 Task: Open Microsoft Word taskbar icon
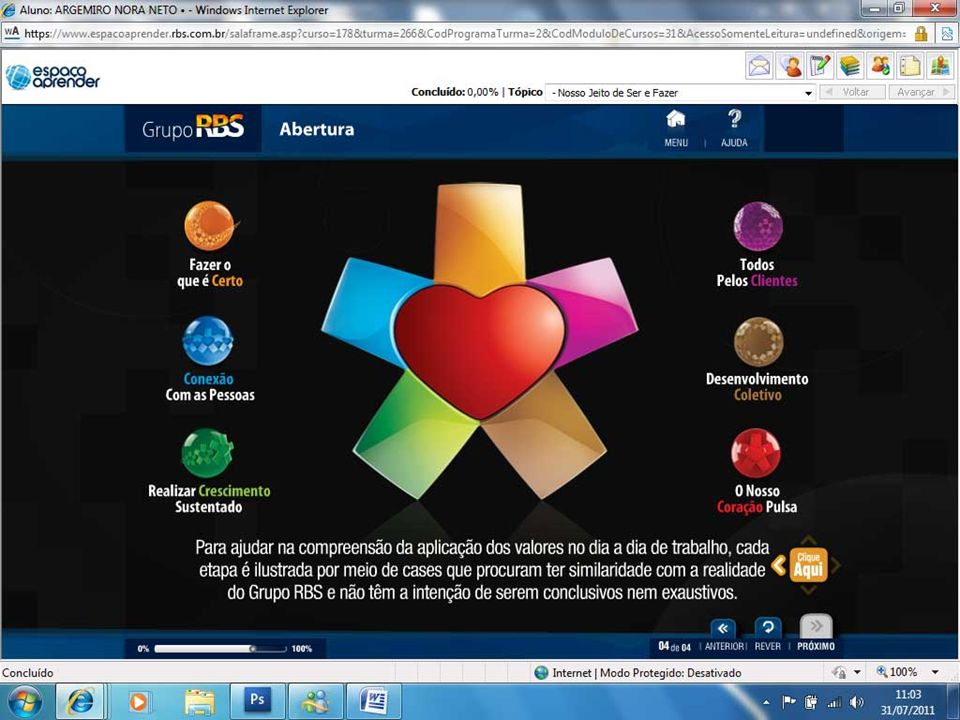373,700
